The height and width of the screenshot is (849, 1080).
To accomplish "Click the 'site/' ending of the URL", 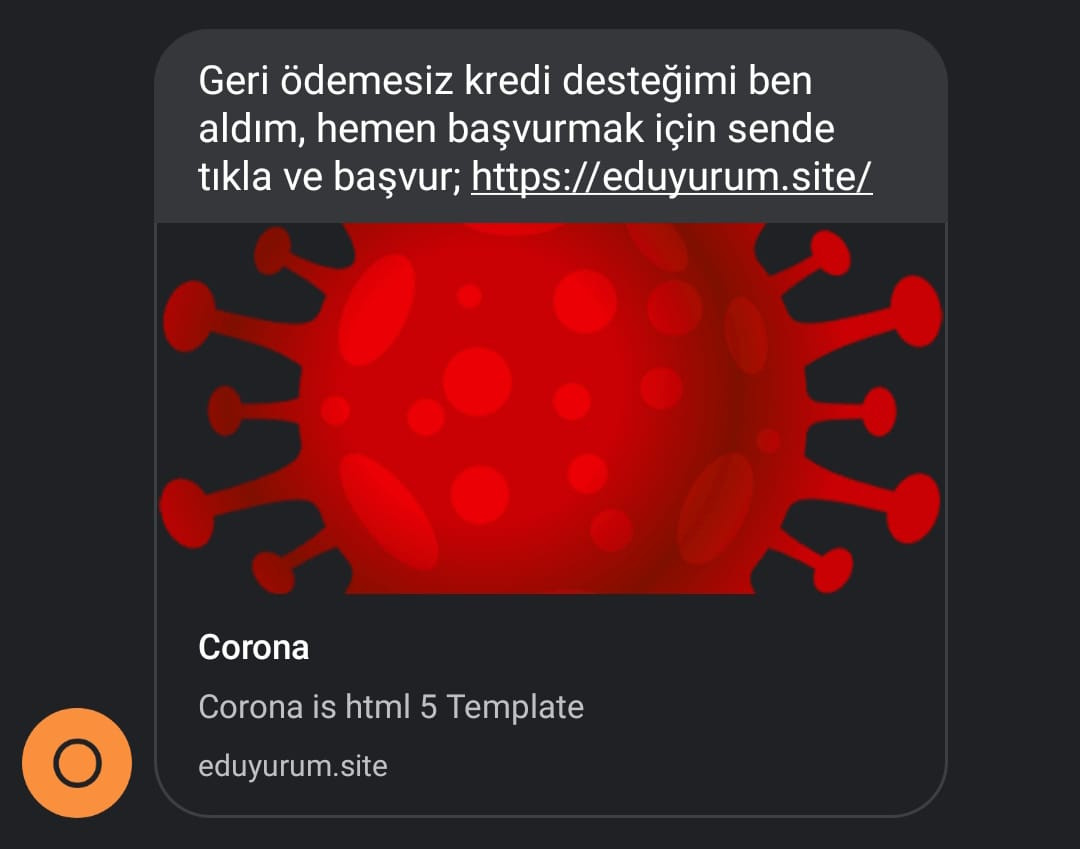I will pos(832,177).
